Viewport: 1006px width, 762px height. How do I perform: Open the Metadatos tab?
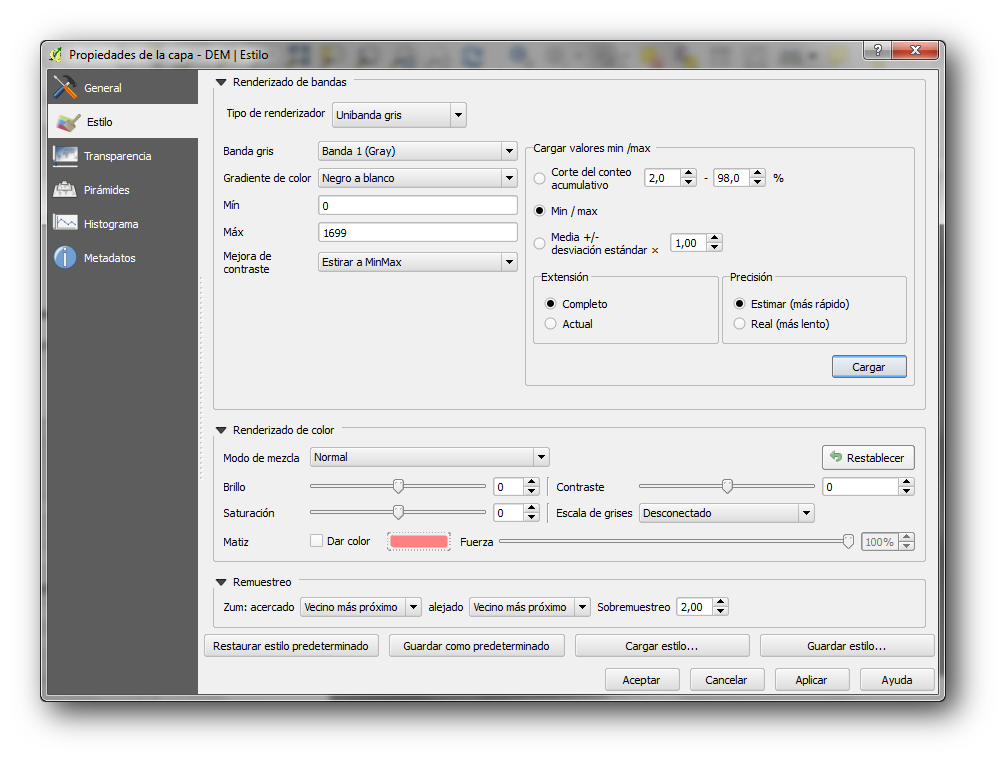(123, 258)
